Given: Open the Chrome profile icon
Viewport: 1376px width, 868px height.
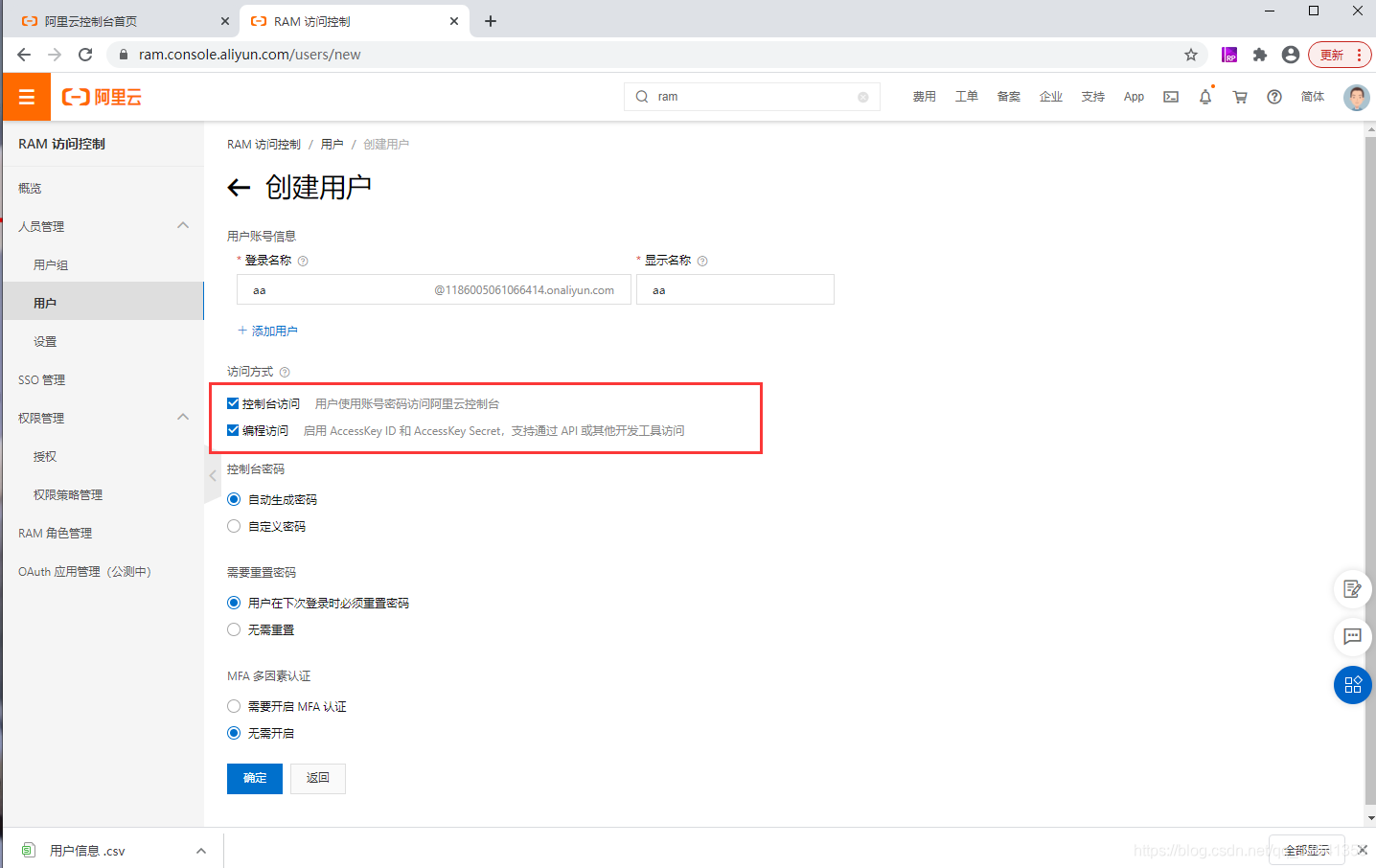Looking at the screenshot, I should pos(1291,55).
